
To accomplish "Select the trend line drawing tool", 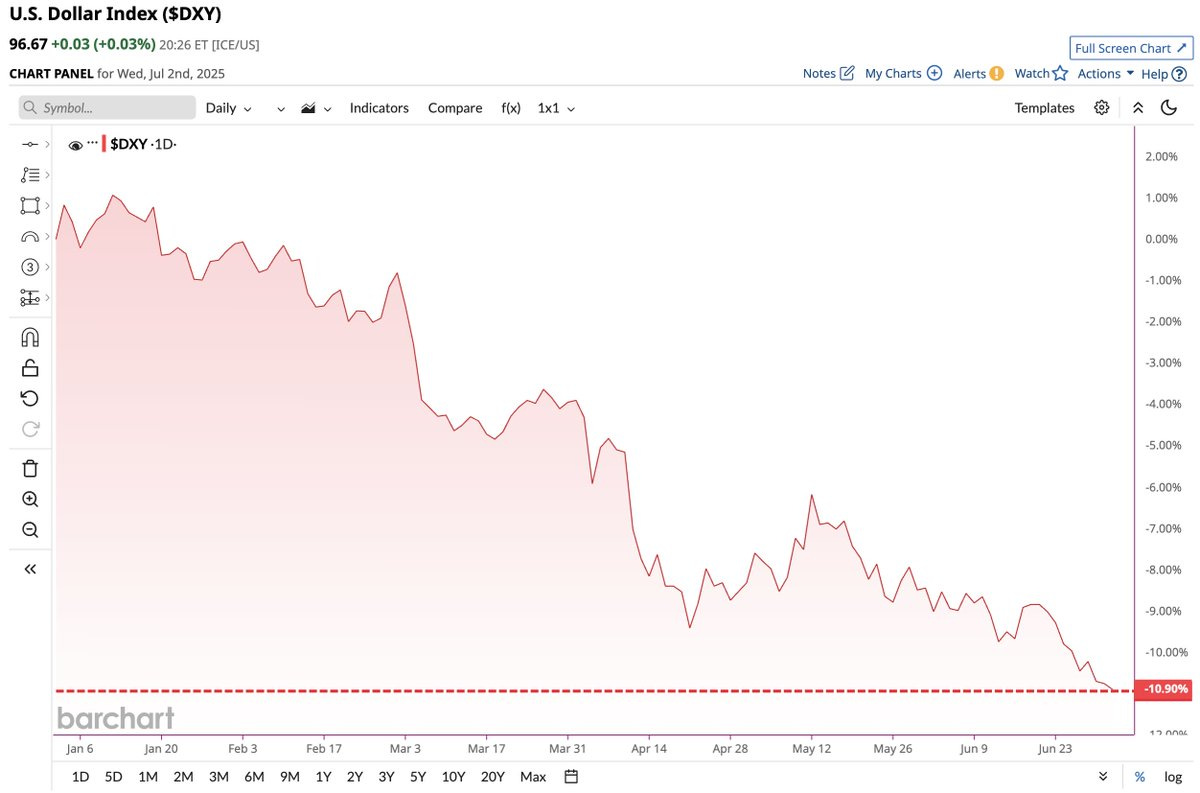I will [30, 145].
